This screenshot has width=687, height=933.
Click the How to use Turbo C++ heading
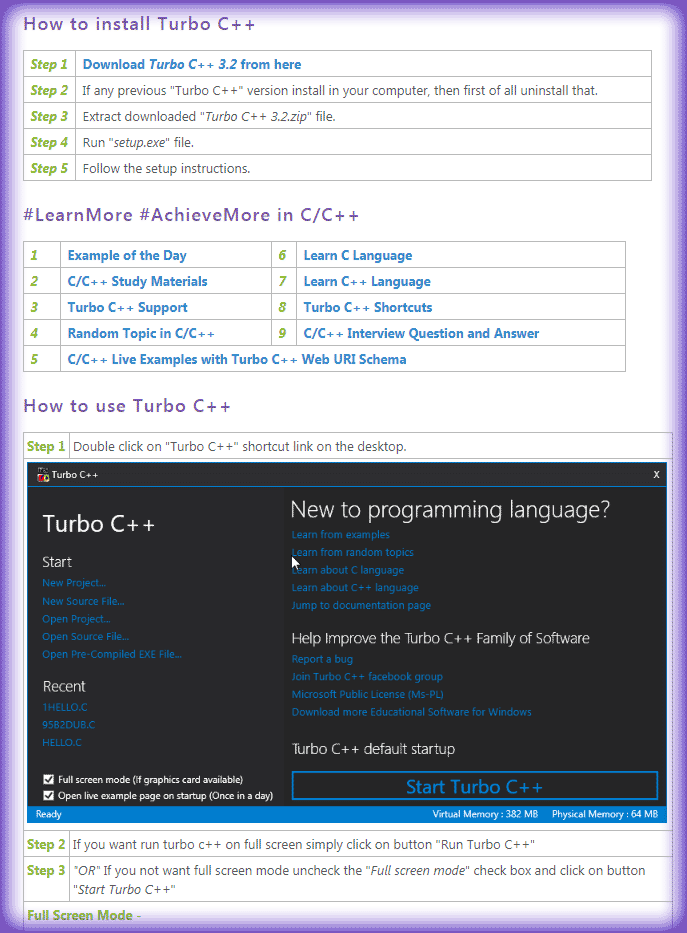pos(127,406)
